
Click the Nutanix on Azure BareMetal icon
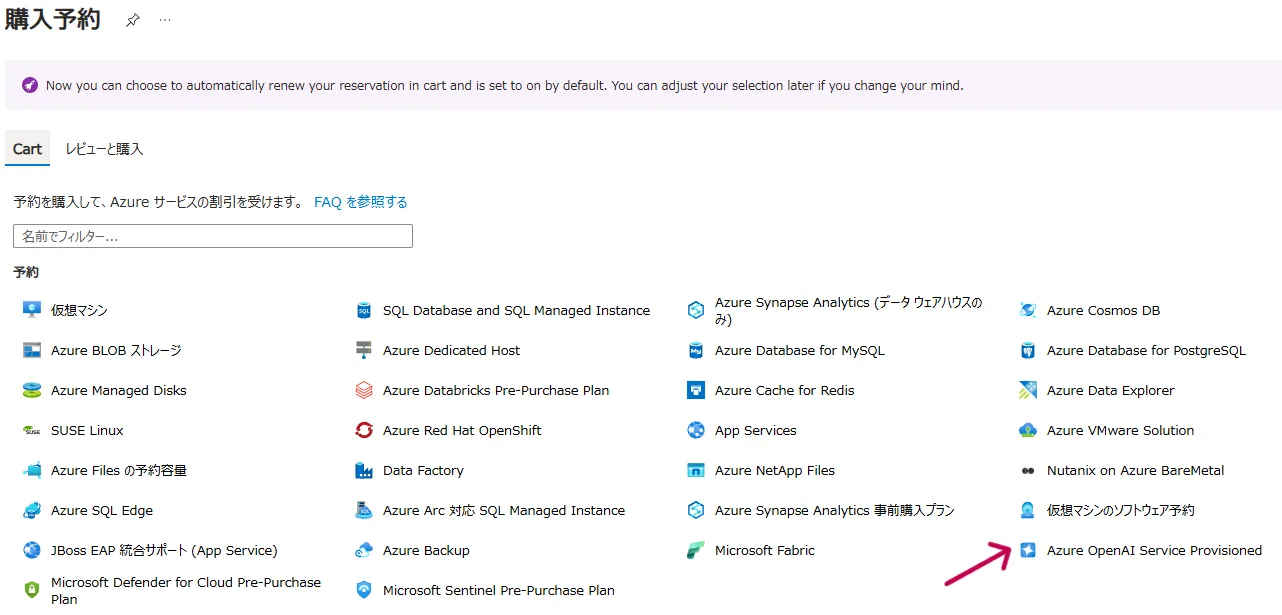1028,470
